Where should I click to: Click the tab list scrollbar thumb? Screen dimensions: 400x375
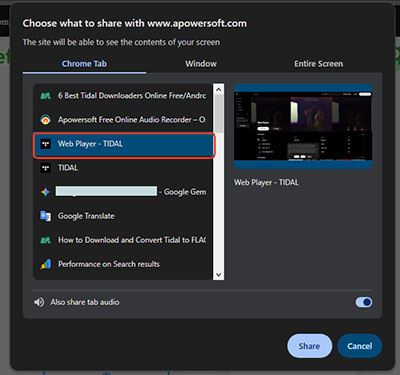[219, 114]
